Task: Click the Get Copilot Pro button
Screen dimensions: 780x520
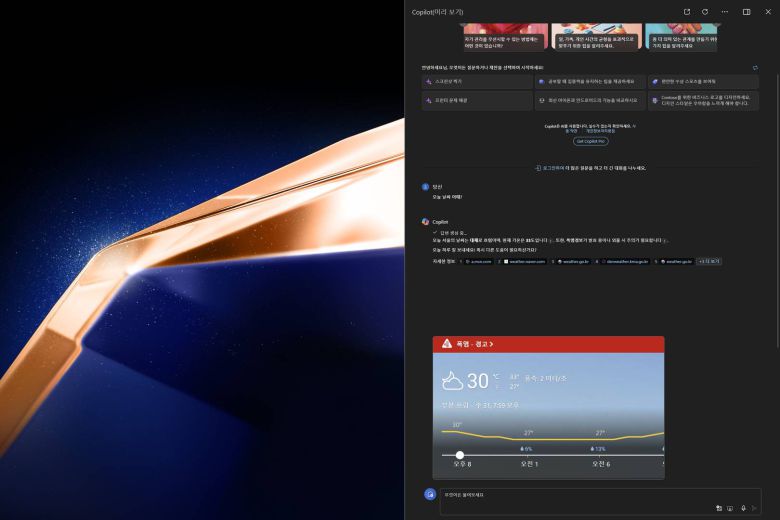Action: [x=590, y=141]
